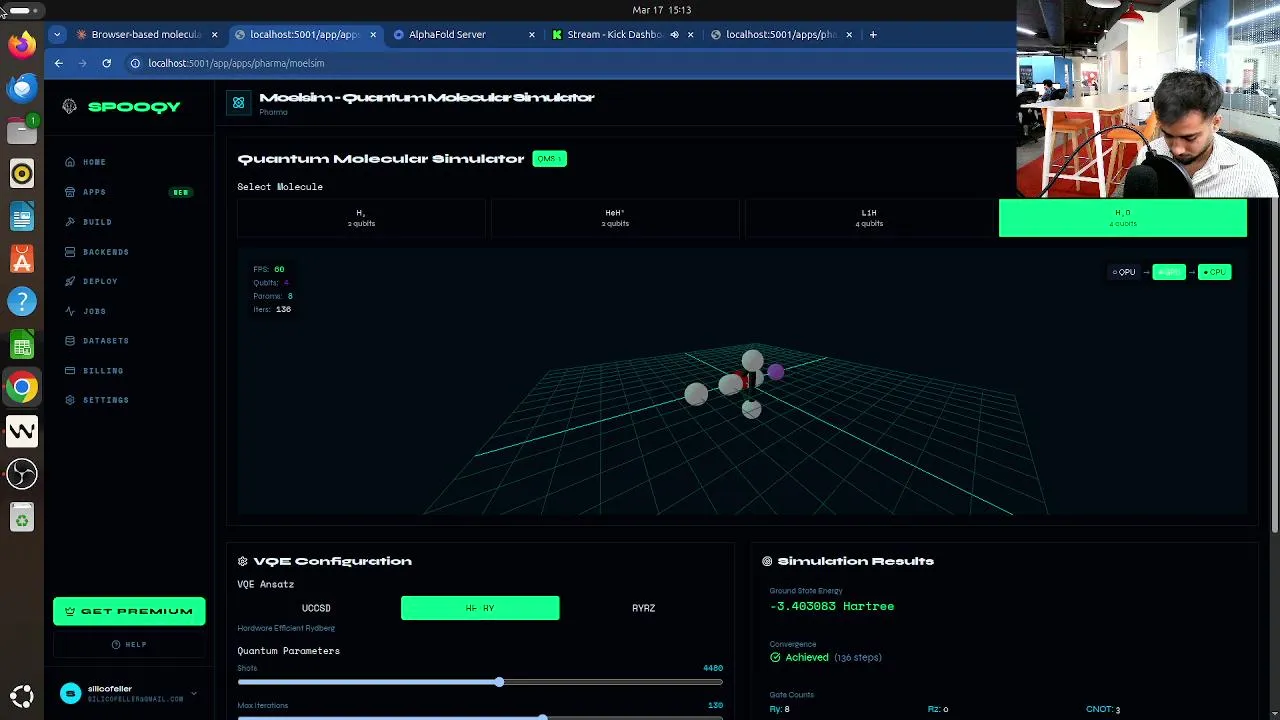Open Firefox from the dock
This screenshot has width=1280, height=720.
pos(22,45)
